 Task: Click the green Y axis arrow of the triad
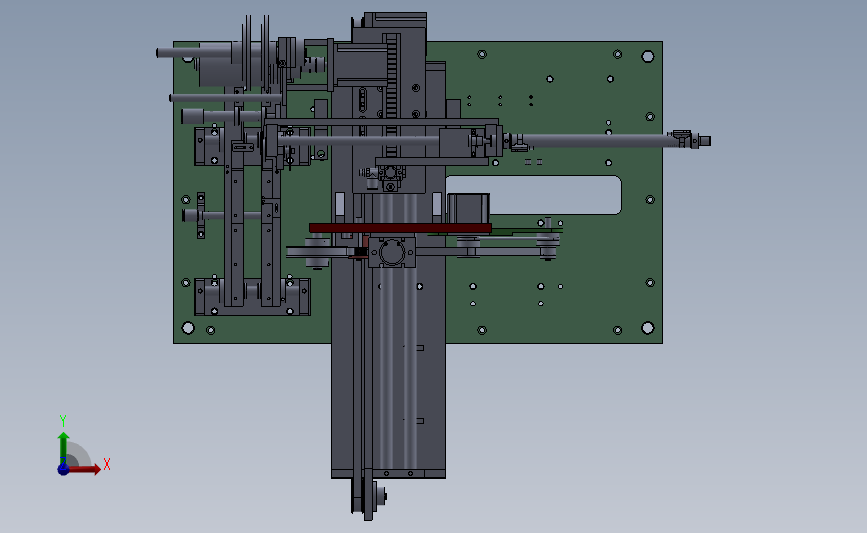click(64, 448)
